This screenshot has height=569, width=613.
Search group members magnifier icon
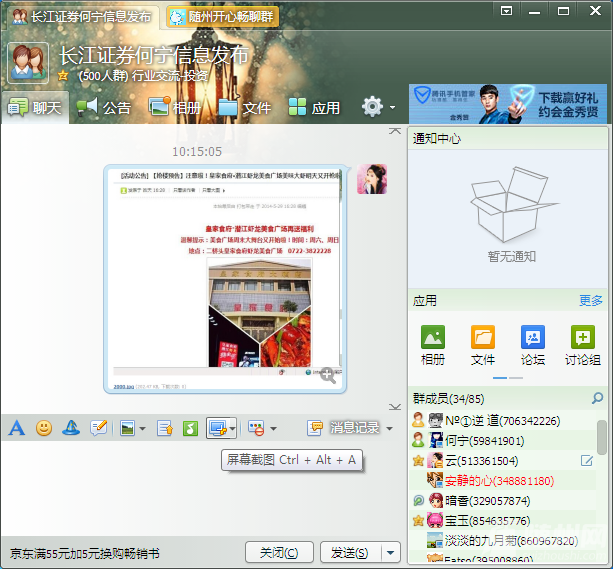pyautogui.click(x=597, y=398)
